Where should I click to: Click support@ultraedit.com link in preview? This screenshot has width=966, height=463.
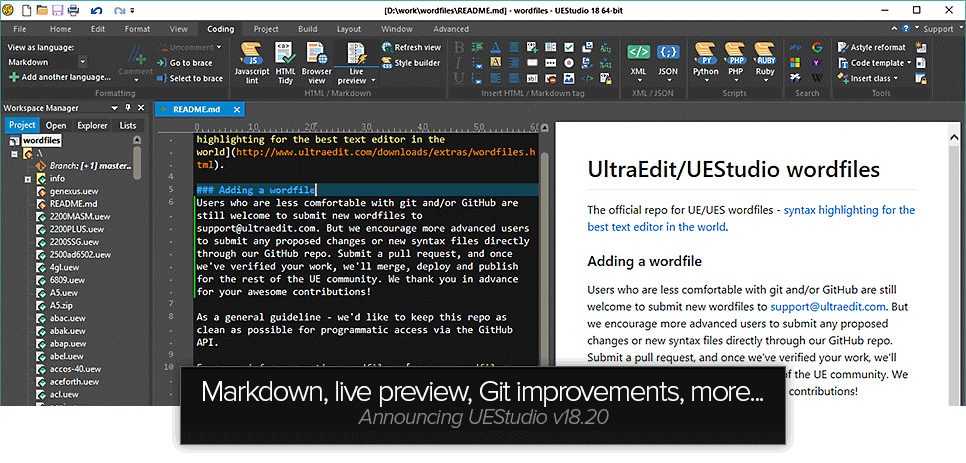coord(828,306)
